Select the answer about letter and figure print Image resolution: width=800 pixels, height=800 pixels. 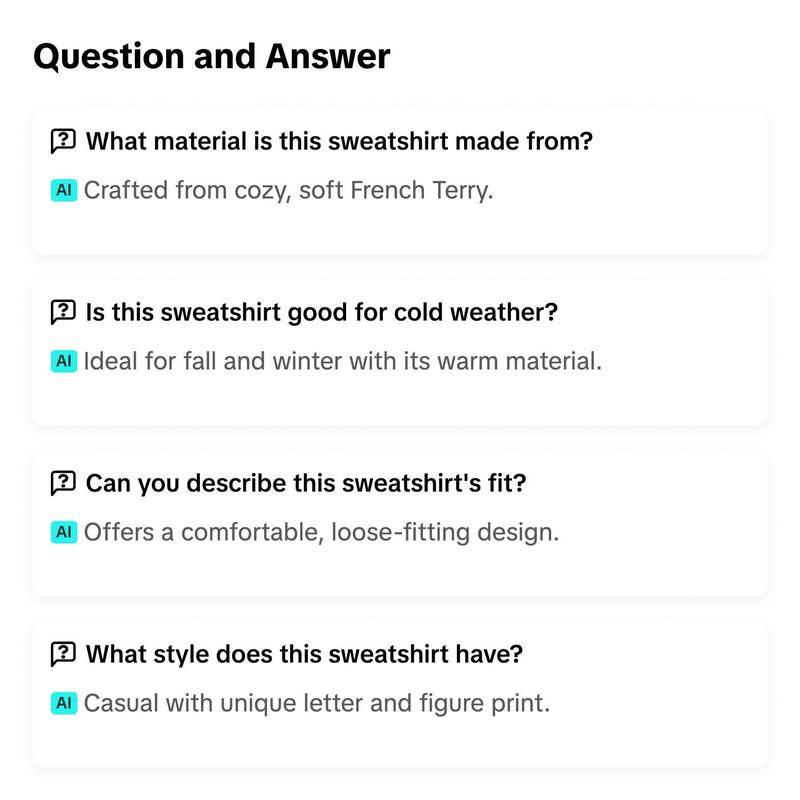(317, 704)
